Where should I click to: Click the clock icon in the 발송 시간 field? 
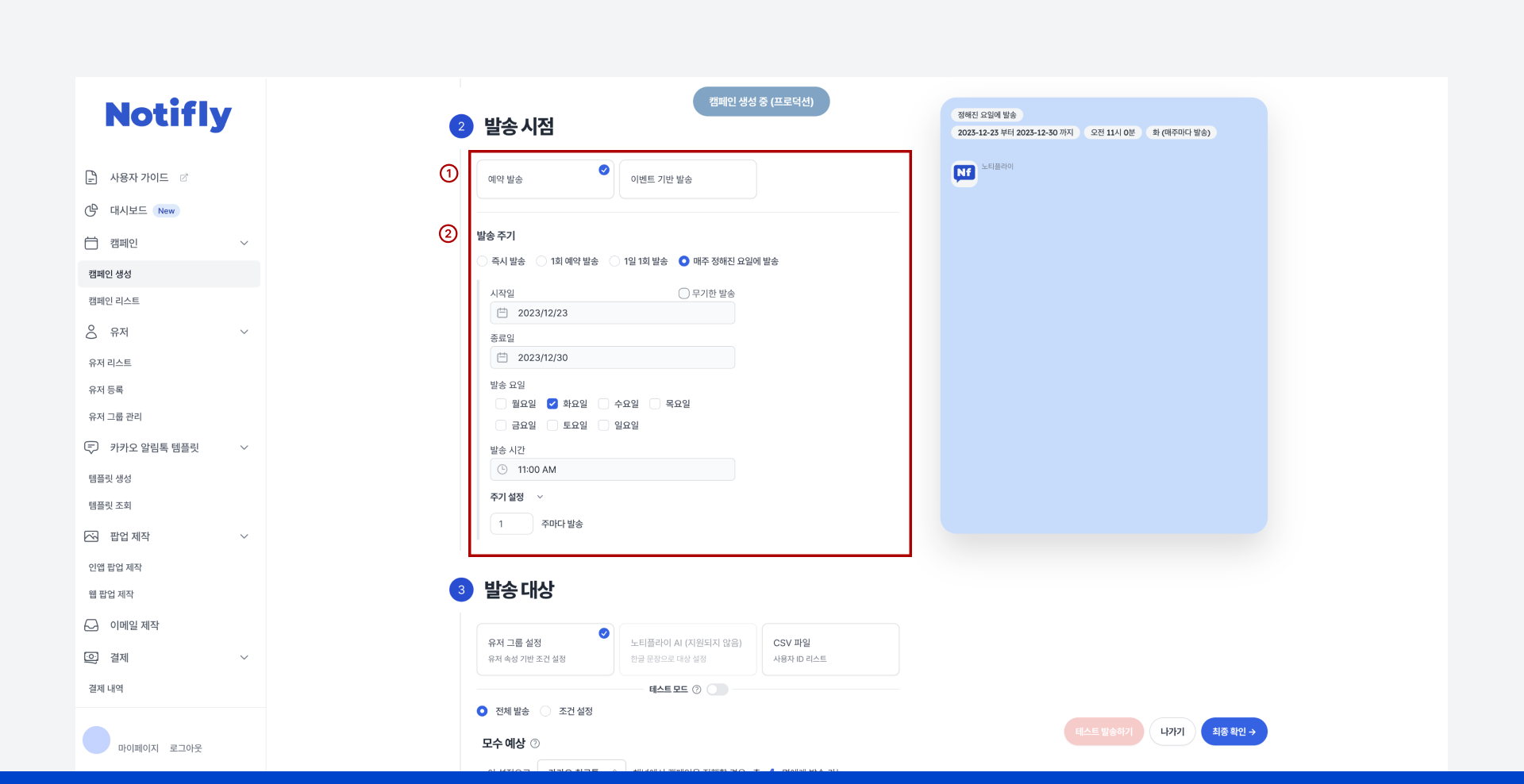coord(502,469)
